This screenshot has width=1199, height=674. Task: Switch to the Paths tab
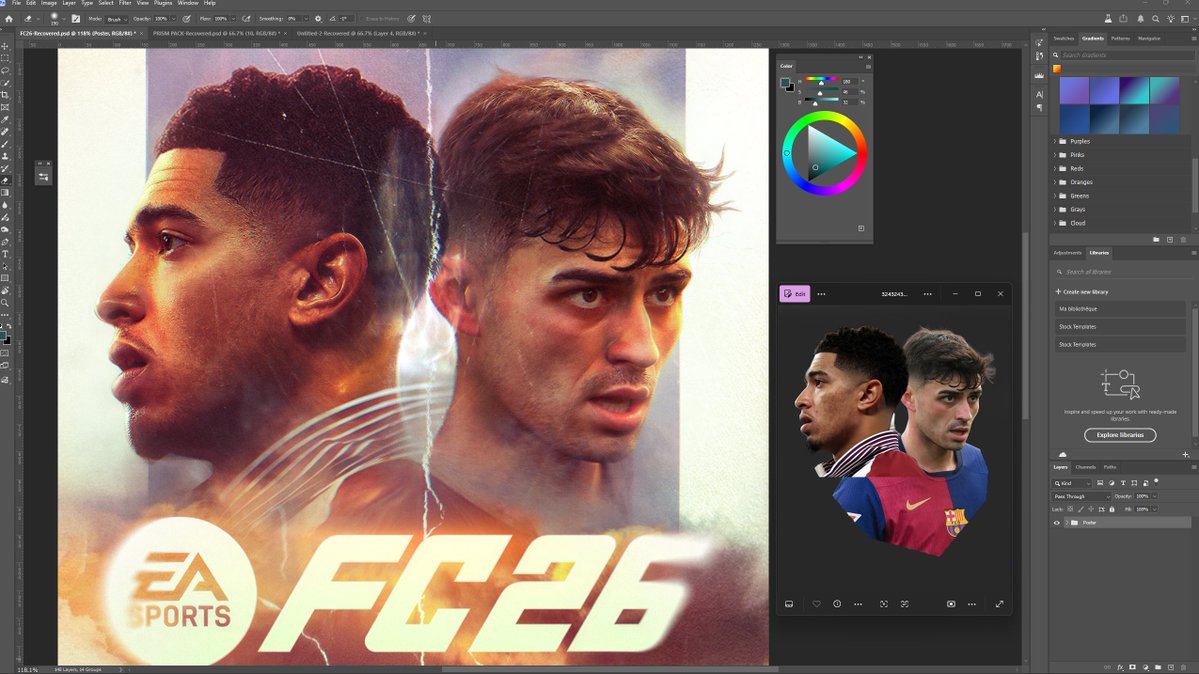[1110, 467]
